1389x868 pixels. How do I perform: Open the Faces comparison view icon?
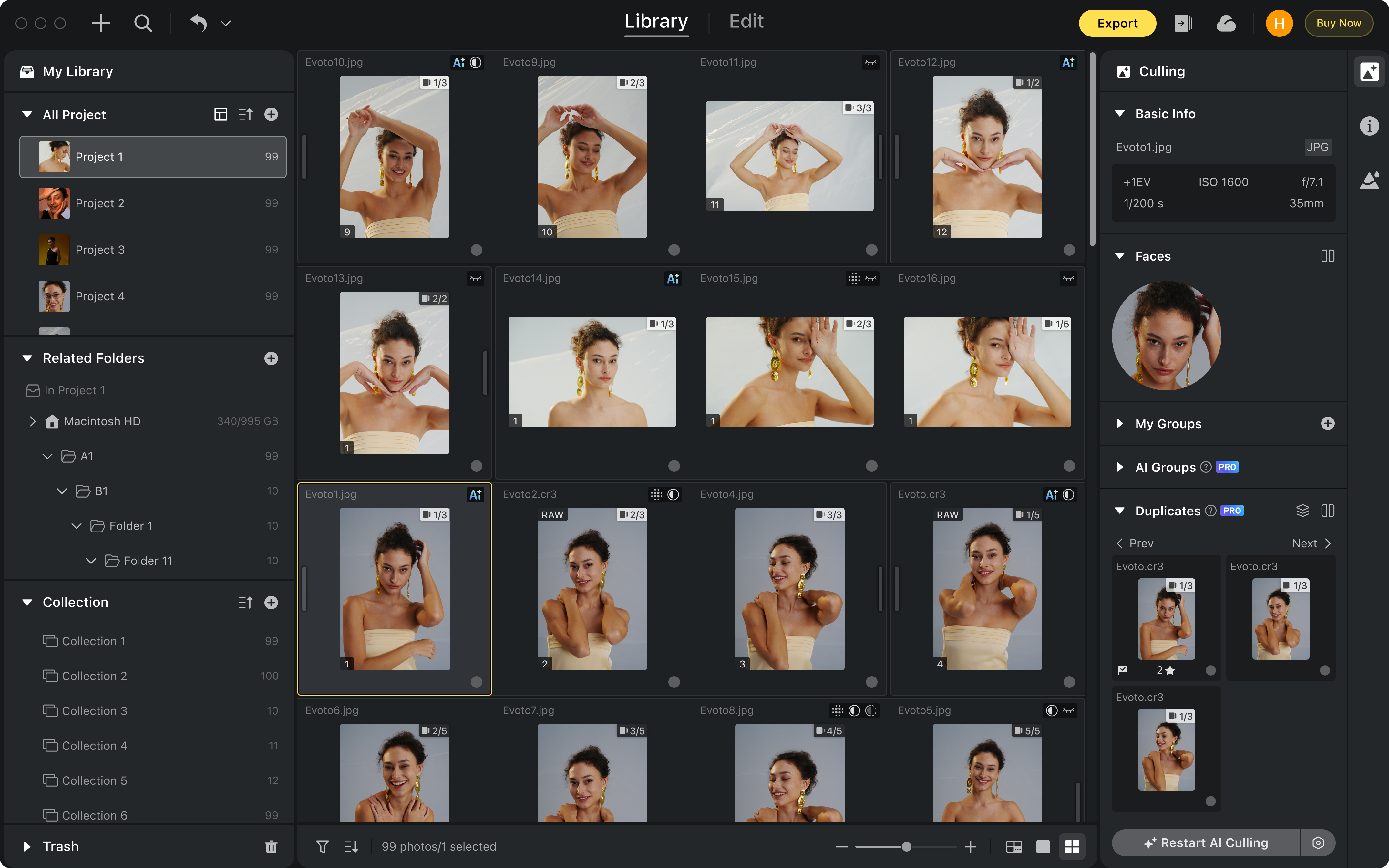[1329, 256]
